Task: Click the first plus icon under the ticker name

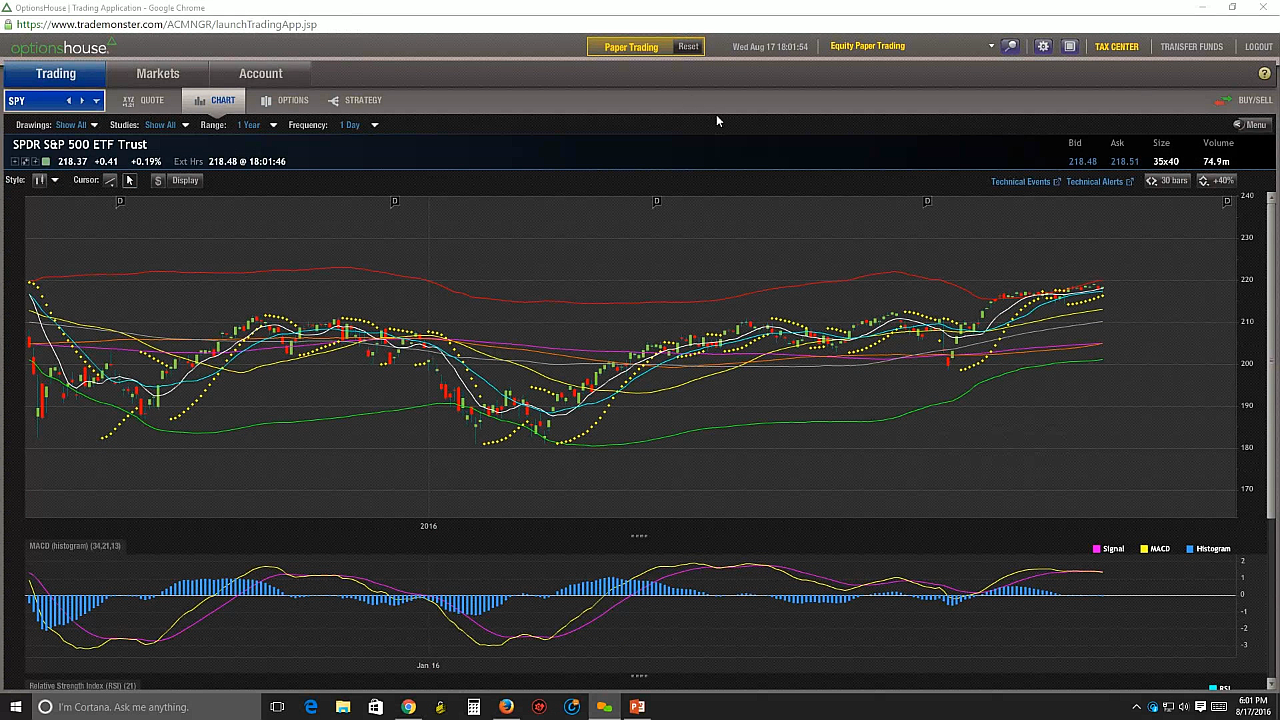Action: 16,161
